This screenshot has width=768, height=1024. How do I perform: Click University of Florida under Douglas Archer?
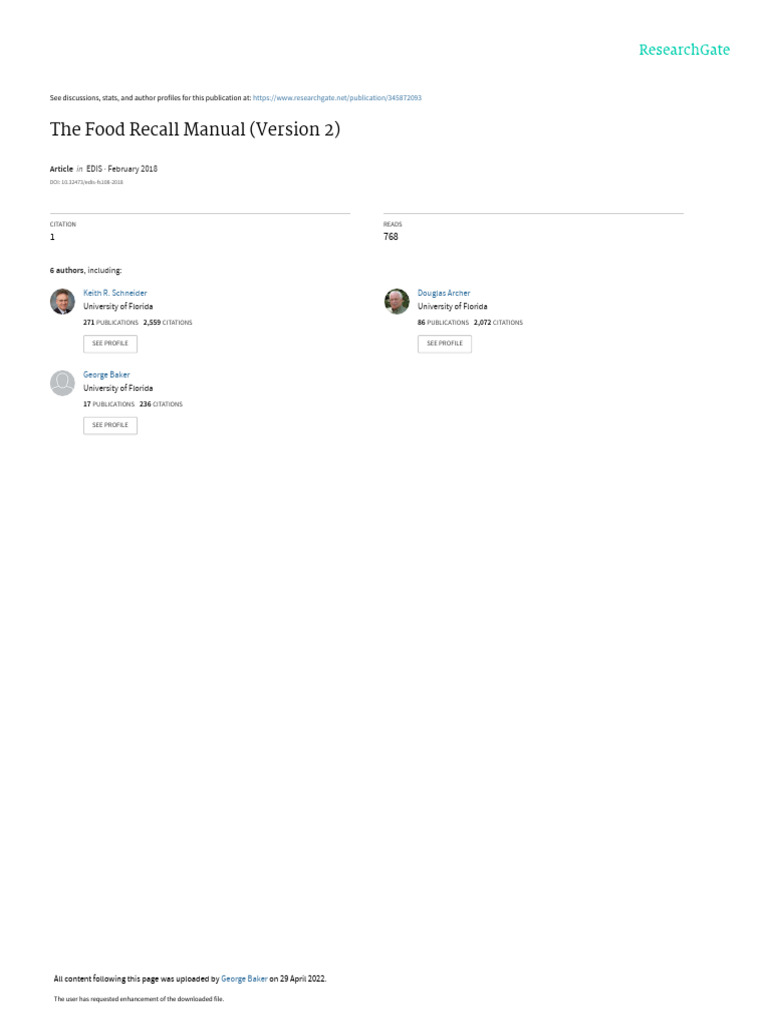[452, 306]
